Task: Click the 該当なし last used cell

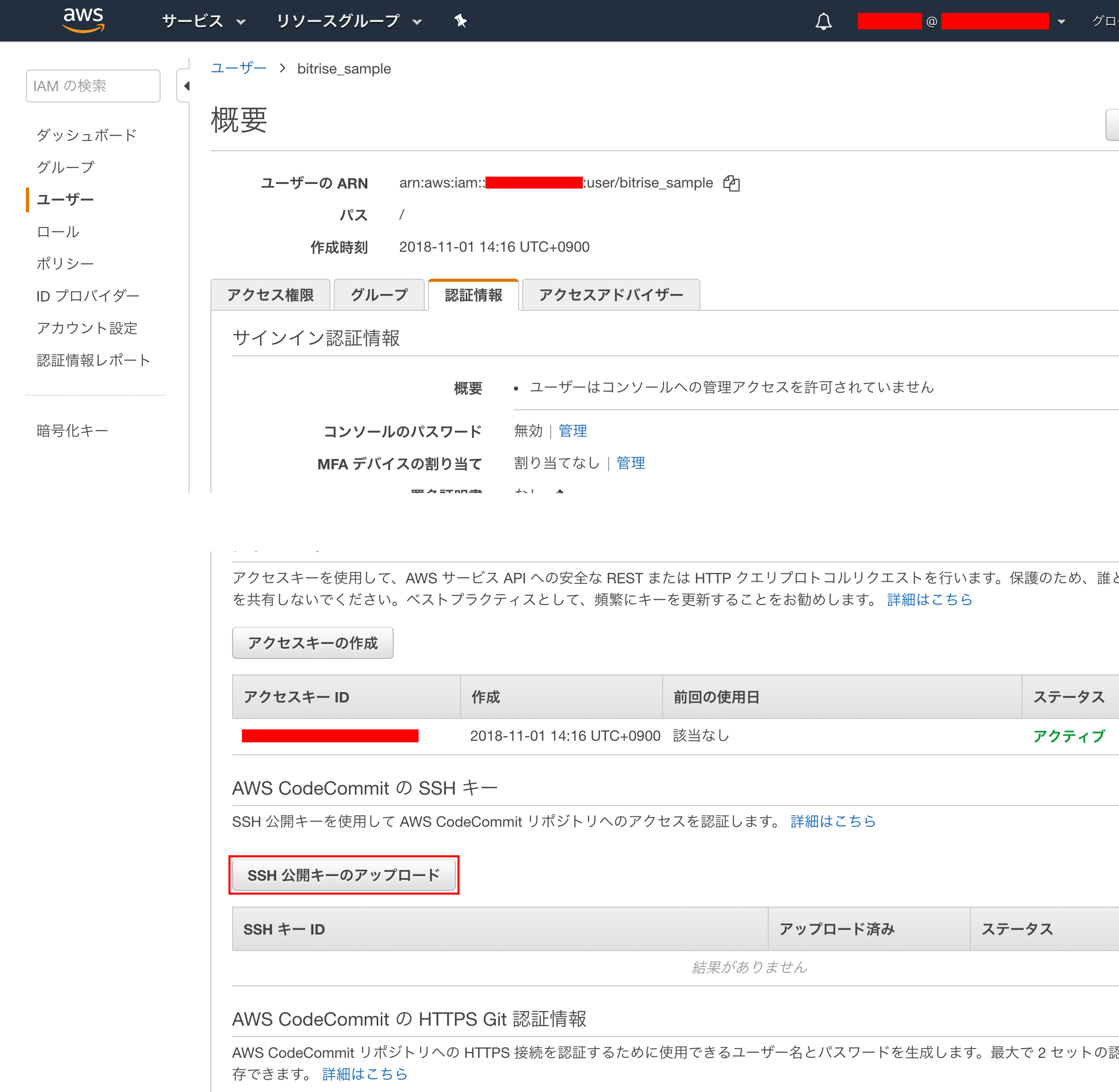Action: [x=701, y=736]
